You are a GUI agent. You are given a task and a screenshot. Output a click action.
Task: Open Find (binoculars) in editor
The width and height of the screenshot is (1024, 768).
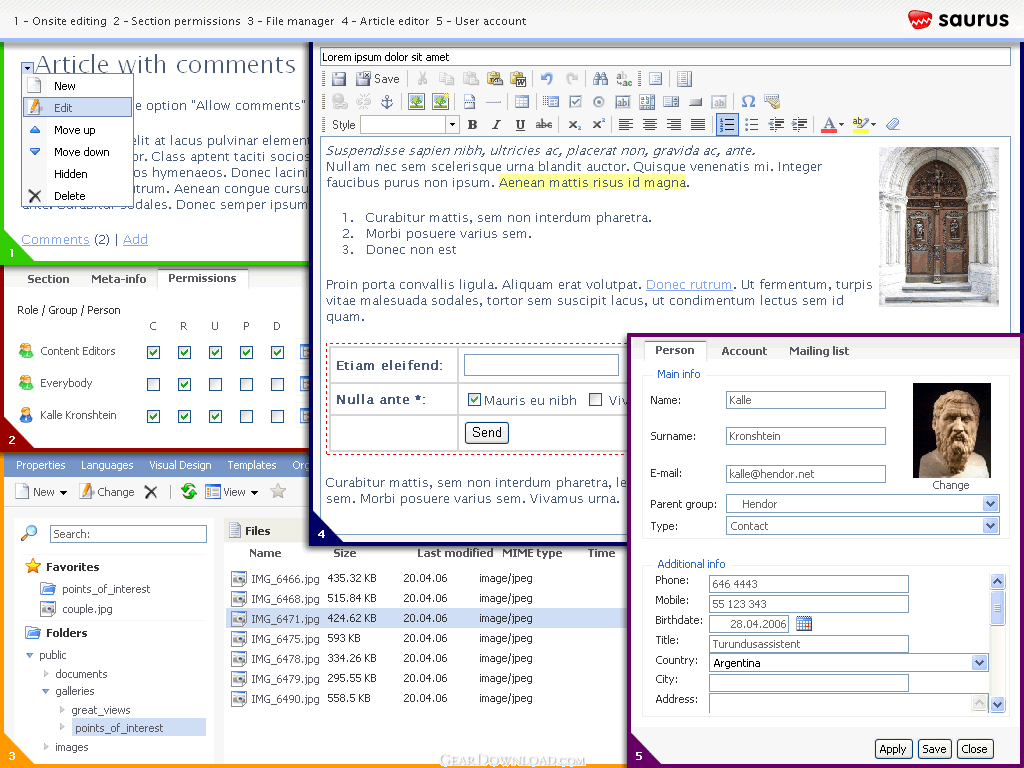pos(600,79)
